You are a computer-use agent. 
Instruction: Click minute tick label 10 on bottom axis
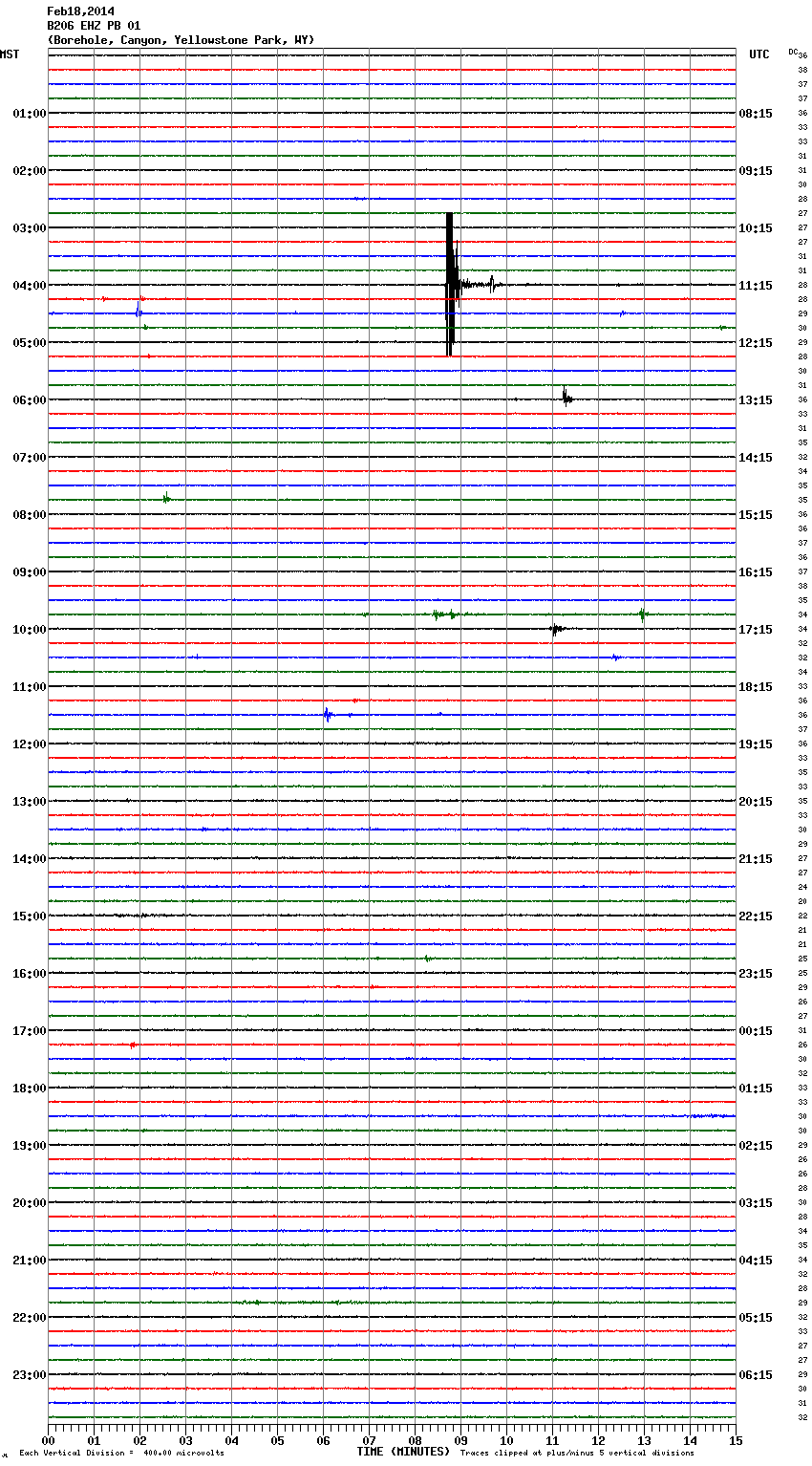coord(506,1440)
